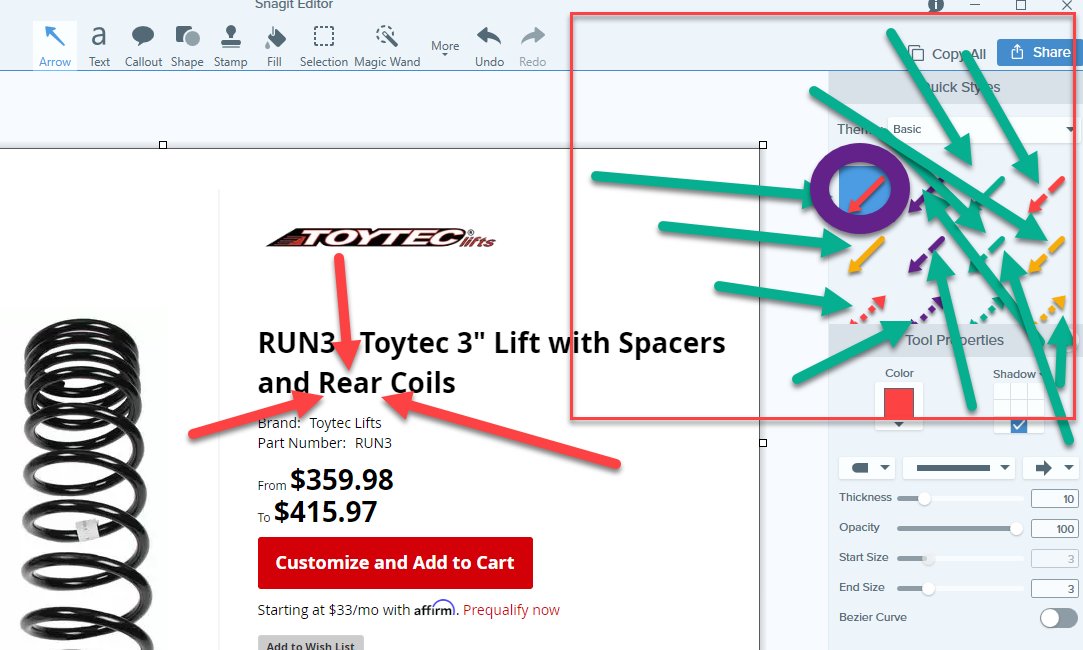Click the Toytec Lifts logo in the canvas

pos(381,238)
